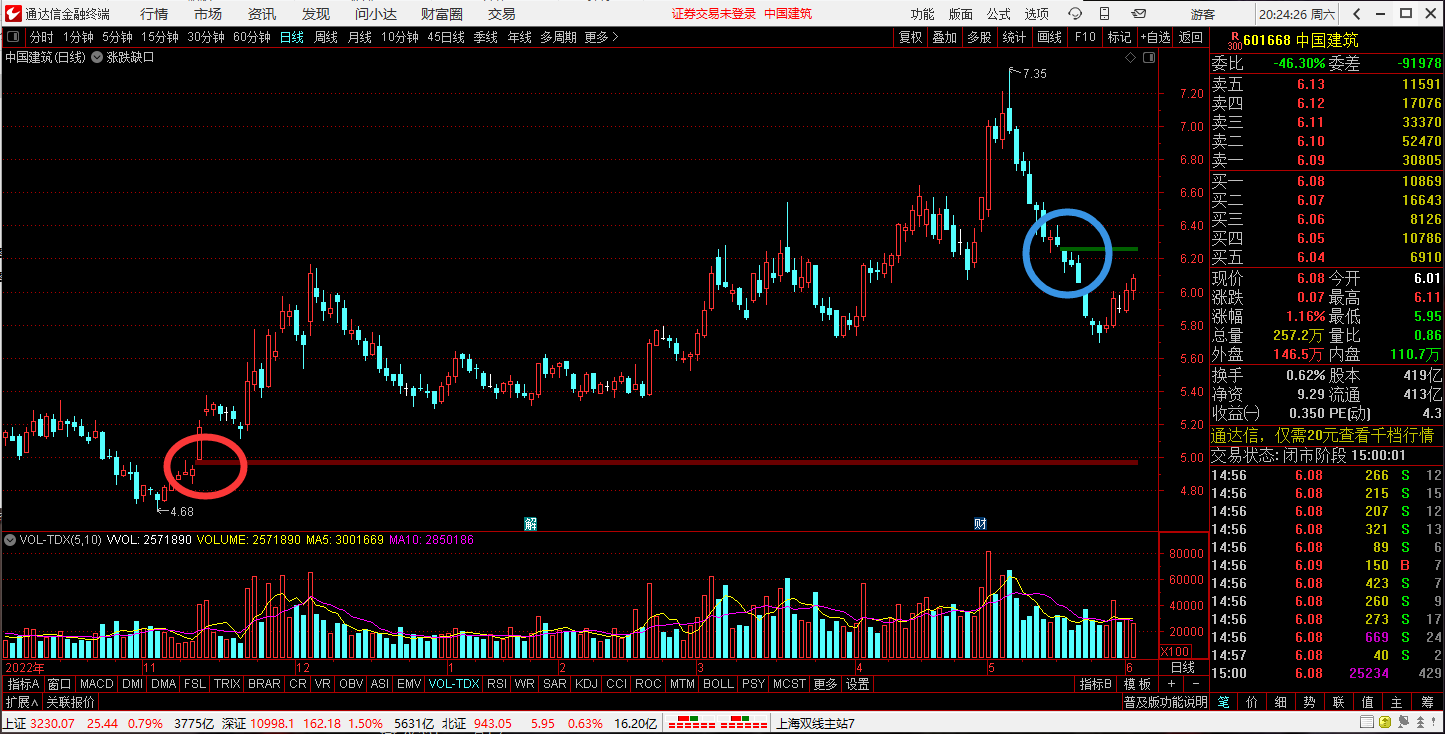Click the F10 company info button
Image resolution: width=1445 pixels, height=734 pixels.
1085,37
